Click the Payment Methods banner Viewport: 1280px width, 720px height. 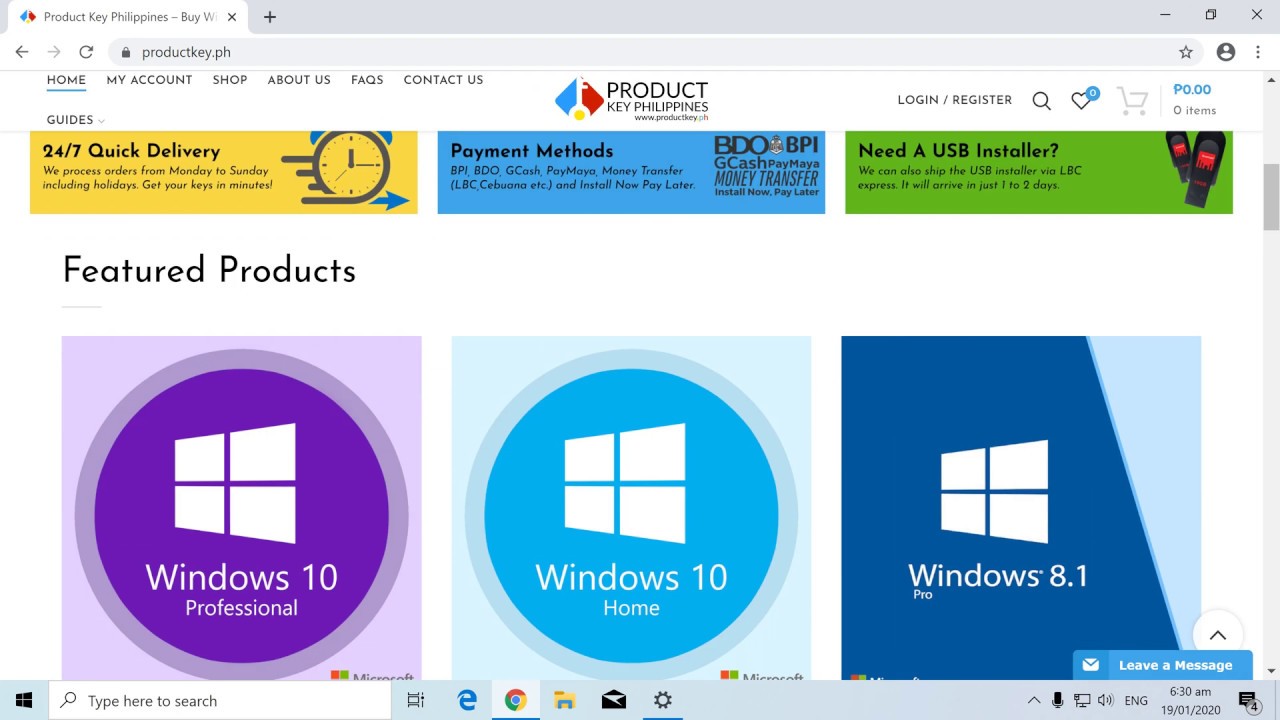coord(631,172)
